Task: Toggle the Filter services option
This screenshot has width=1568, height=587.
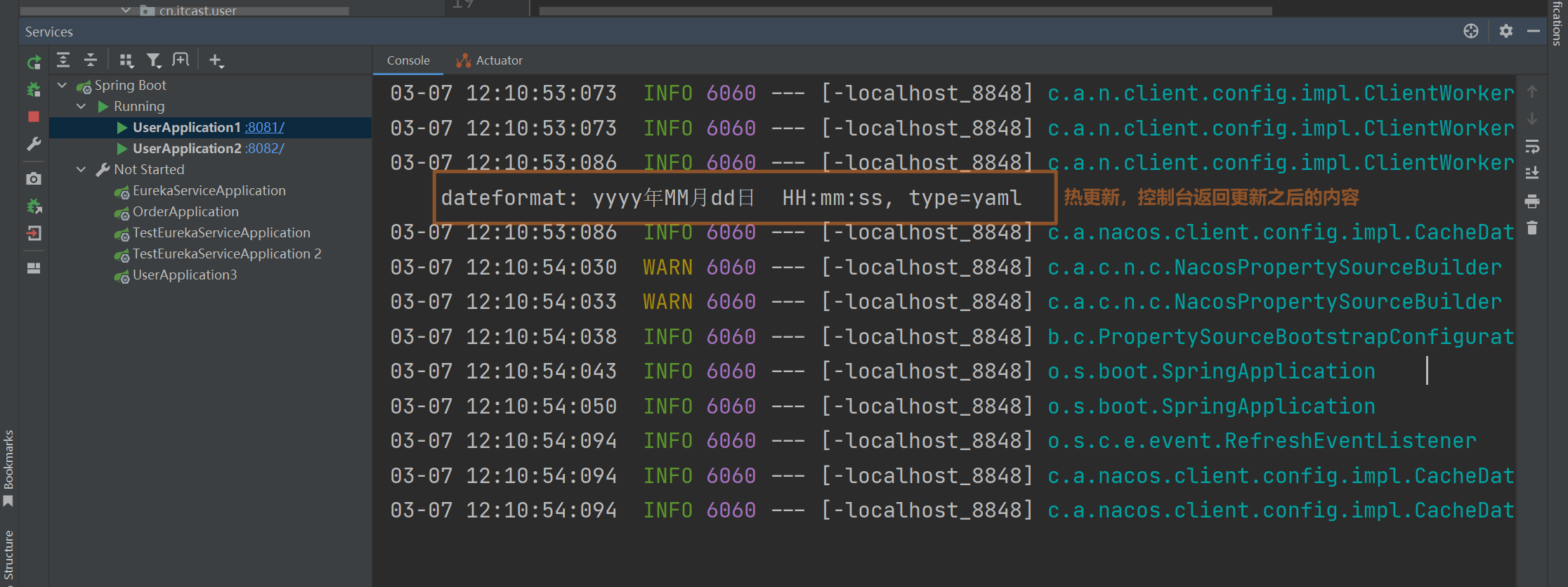Action: tap(153, 61)
